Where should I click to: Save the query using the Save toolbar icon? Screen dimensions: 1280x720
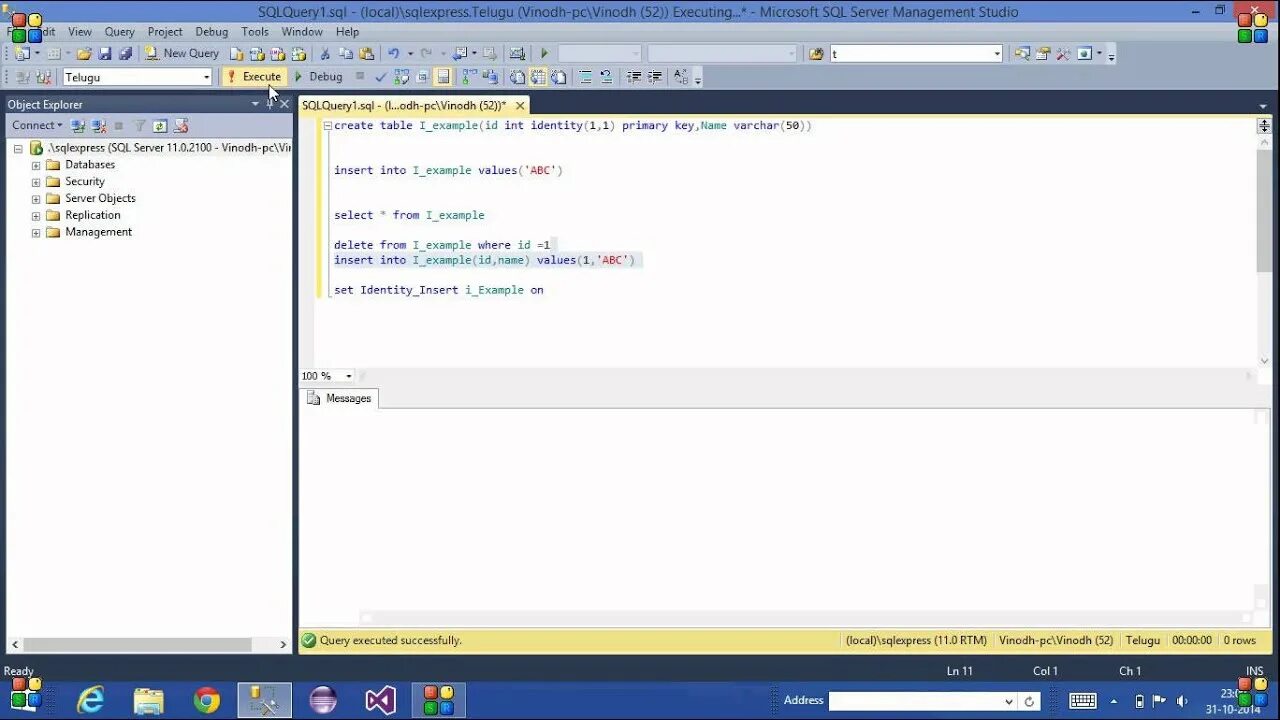click(105, 53)
